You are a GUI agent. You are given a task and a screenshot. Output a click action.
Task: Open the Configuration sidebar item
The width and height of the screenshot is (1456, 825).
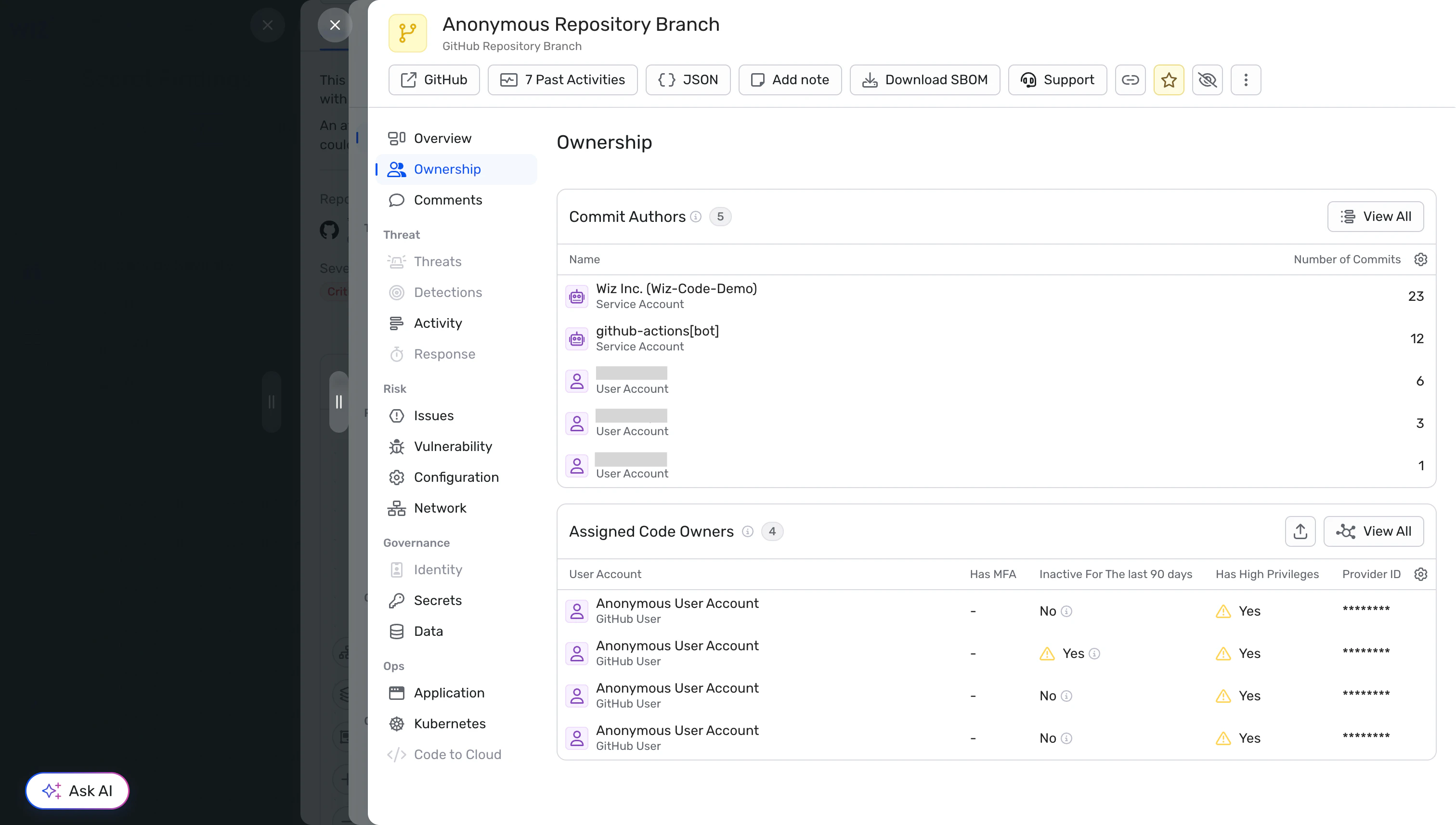456,477
